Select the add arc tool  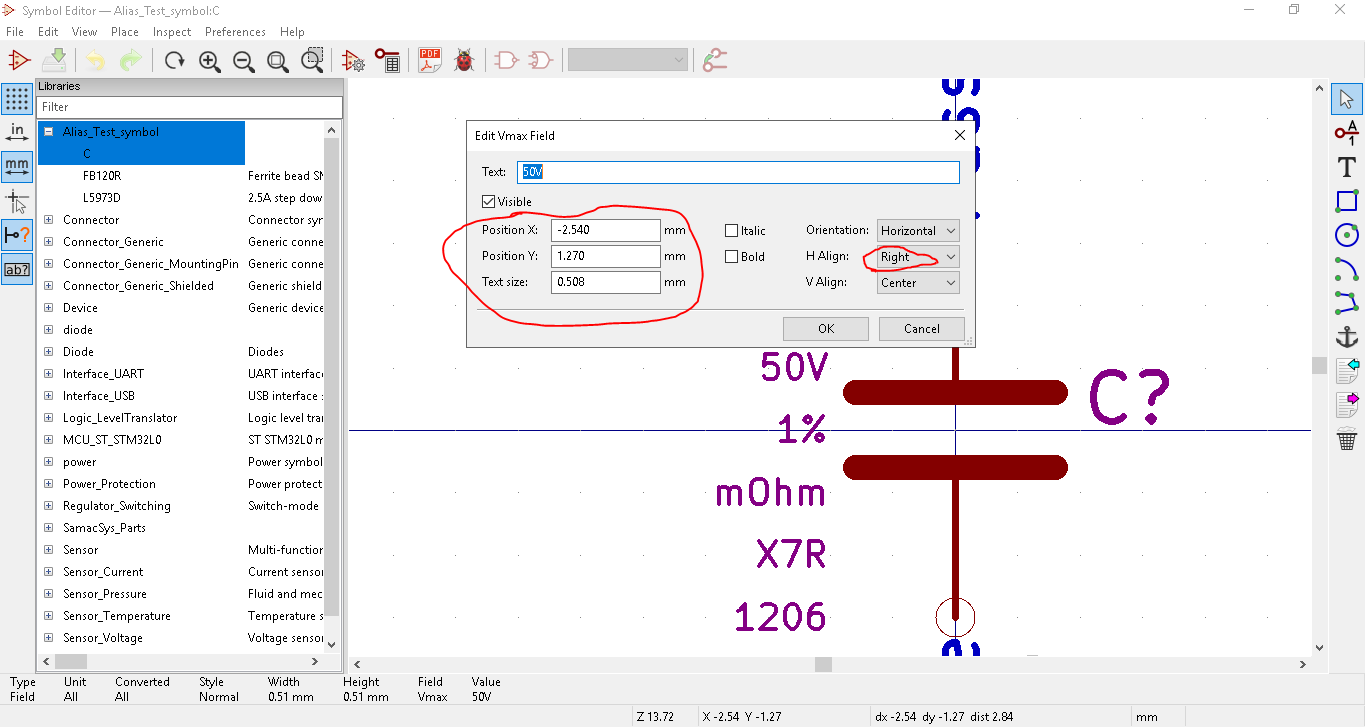point(1346,269)
